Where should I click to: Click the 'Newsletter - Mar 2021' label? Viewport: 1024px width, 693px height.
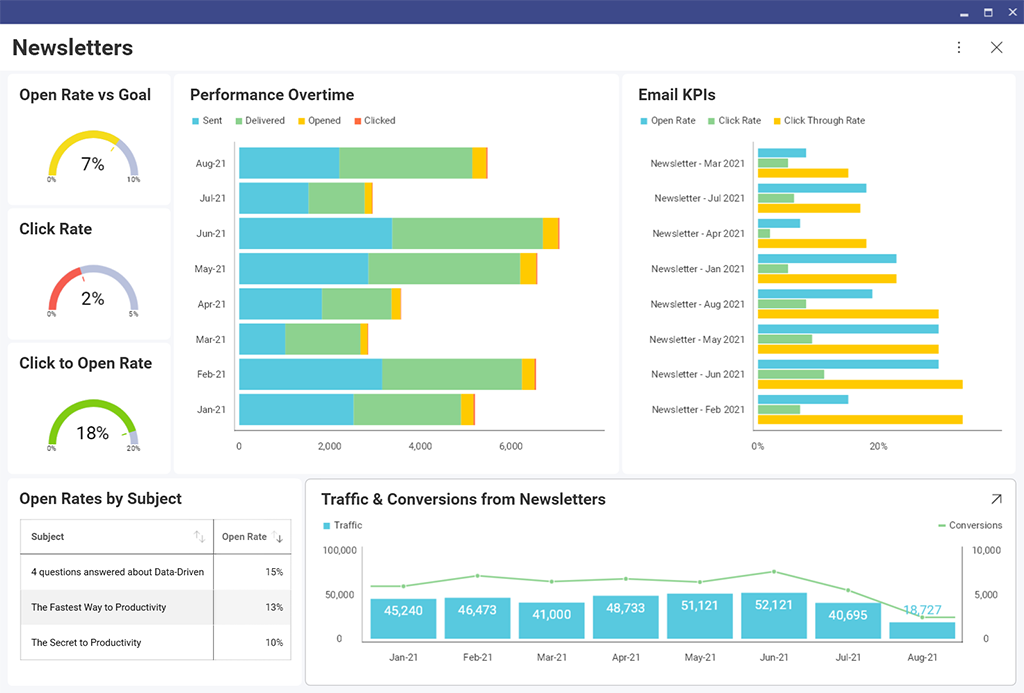[697, 163]
